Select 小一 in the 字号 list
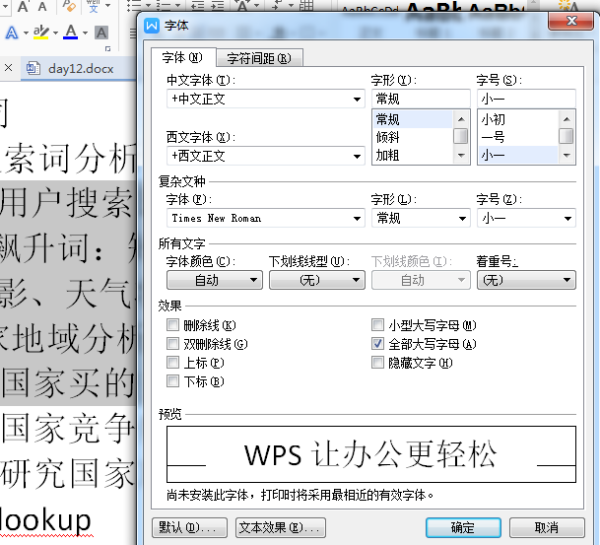 (518, 156)
